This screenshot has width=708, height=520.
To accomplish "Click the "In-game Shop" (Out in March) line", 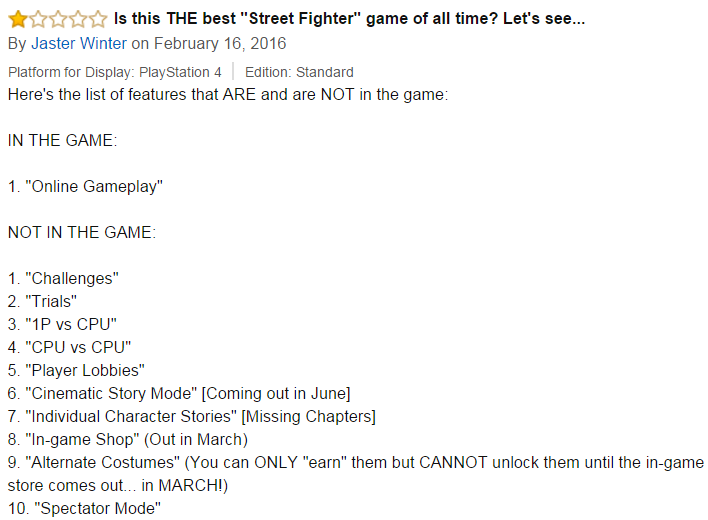I will click(128, 440).
